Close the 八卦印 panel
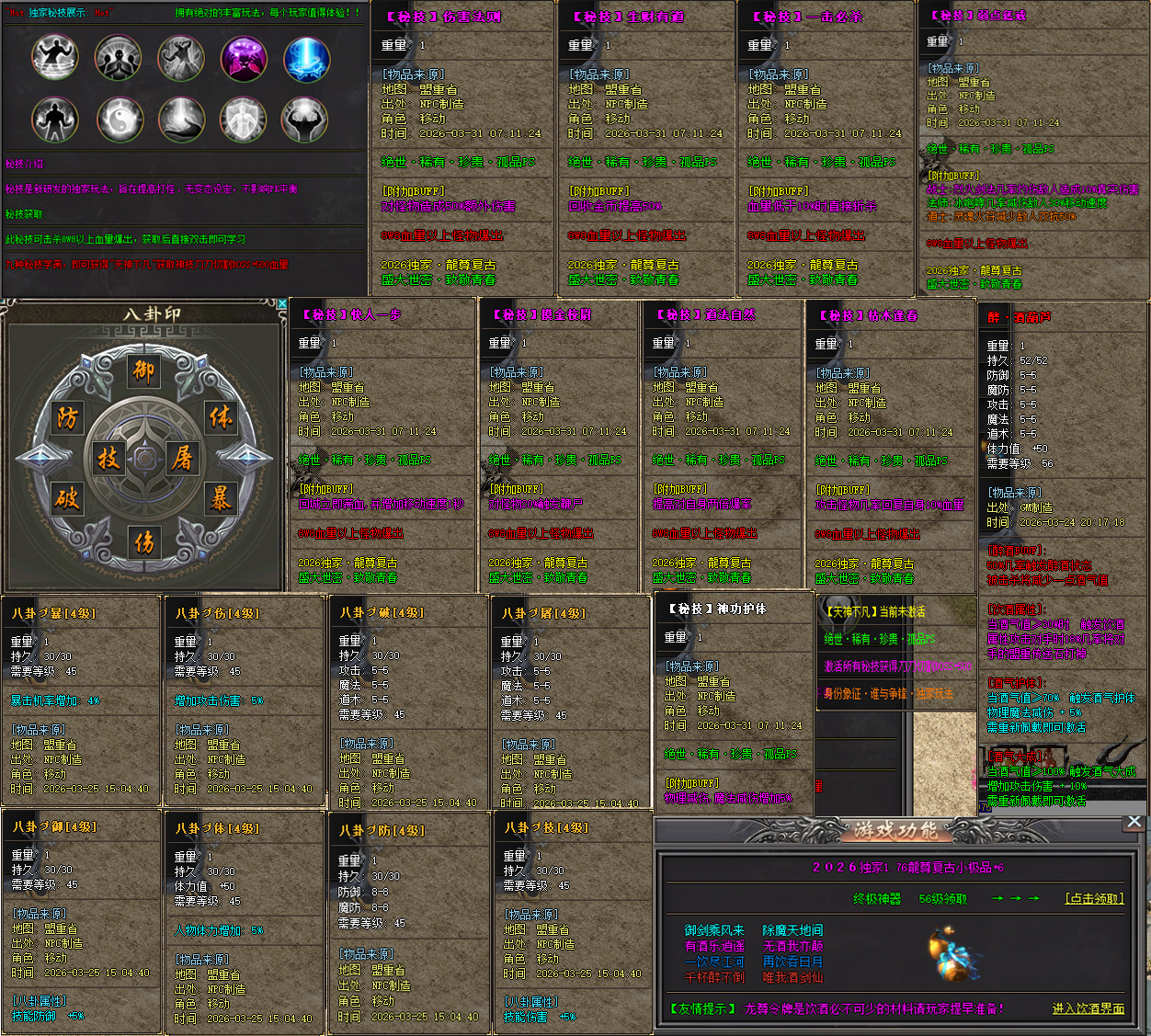Image resolution: width=1151 pixels, height=1036 pixels. [x=281, y=303]
